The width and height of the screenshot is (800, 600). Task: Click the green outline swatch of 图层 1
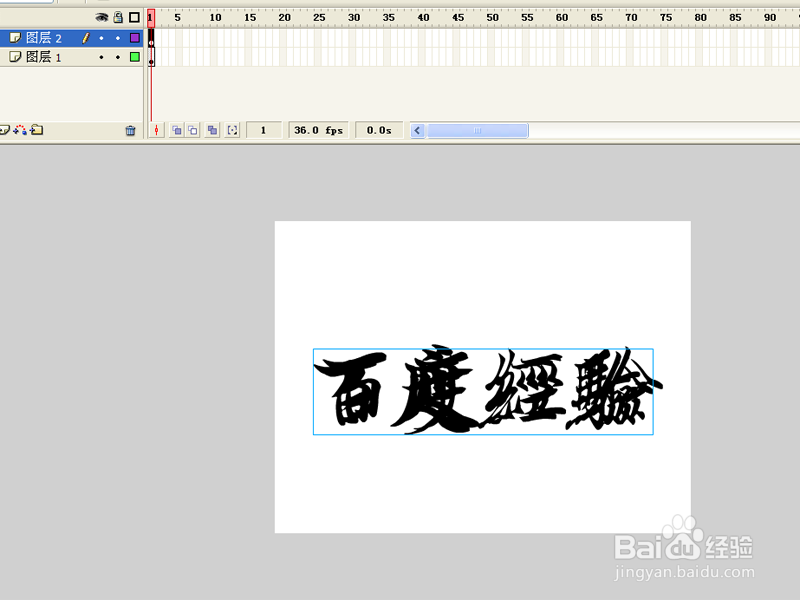click(135, 57)
